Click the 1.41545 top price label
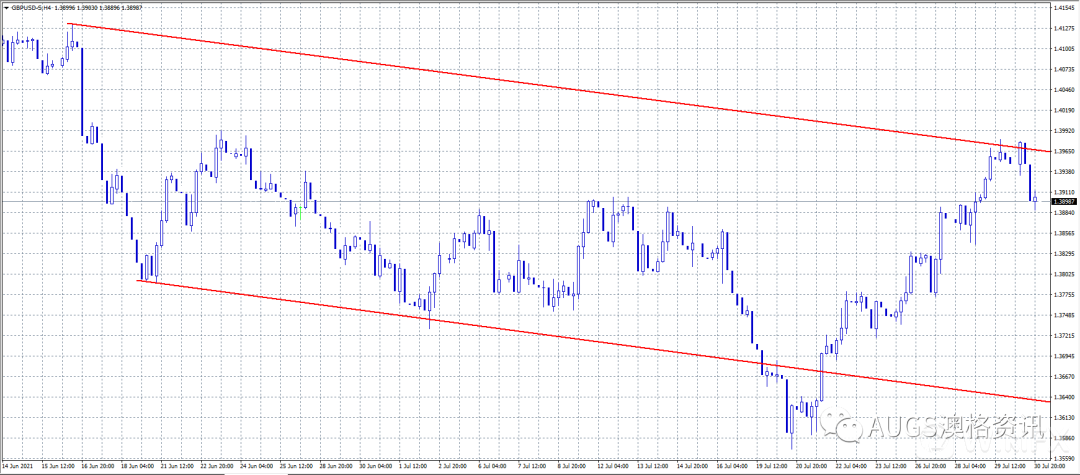 (1064, 8)
